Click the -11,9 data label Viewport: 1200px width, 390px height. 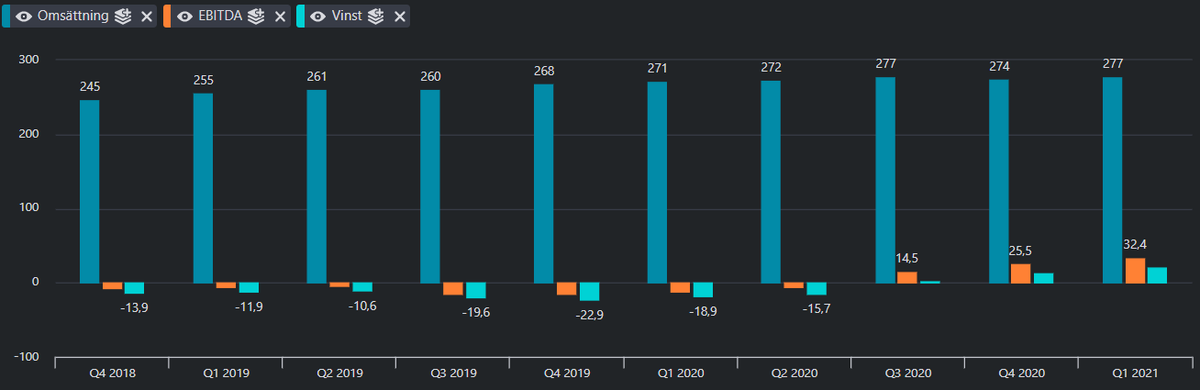[x=249, y=306]
